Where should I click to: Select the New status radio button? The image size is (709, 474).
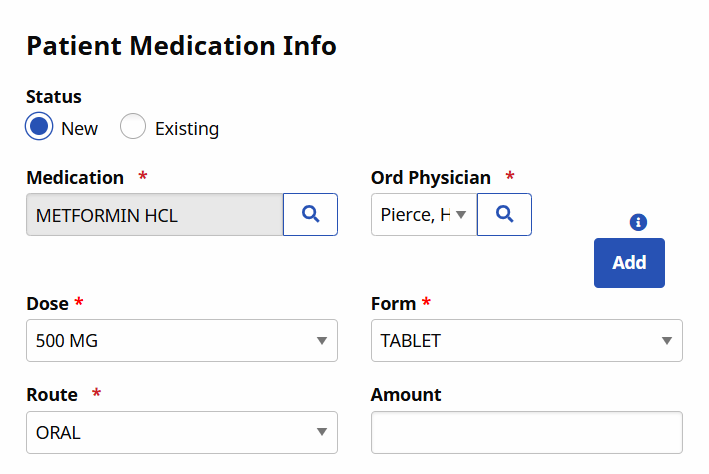(x=39, y=126)
